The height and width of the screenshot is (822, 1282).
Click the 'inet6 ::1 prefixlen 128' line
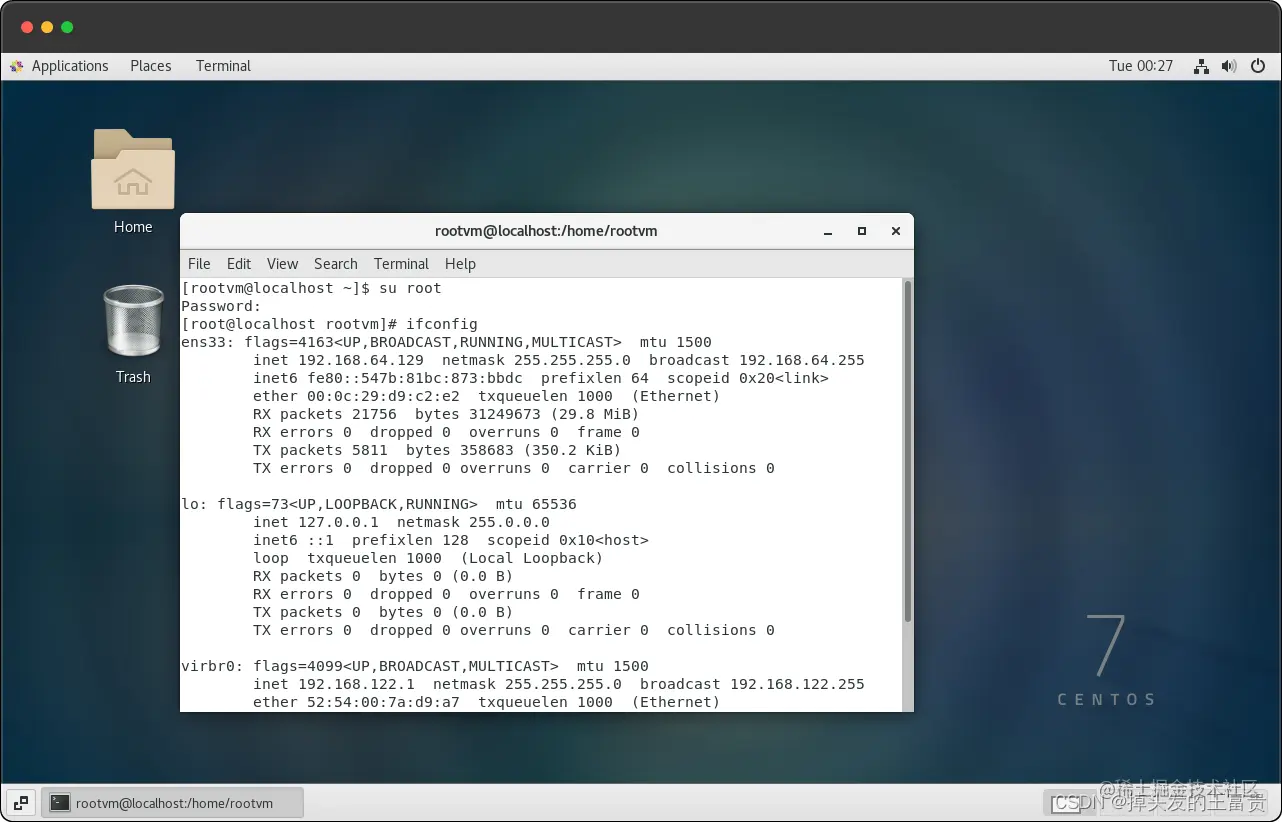coord(451,540)
